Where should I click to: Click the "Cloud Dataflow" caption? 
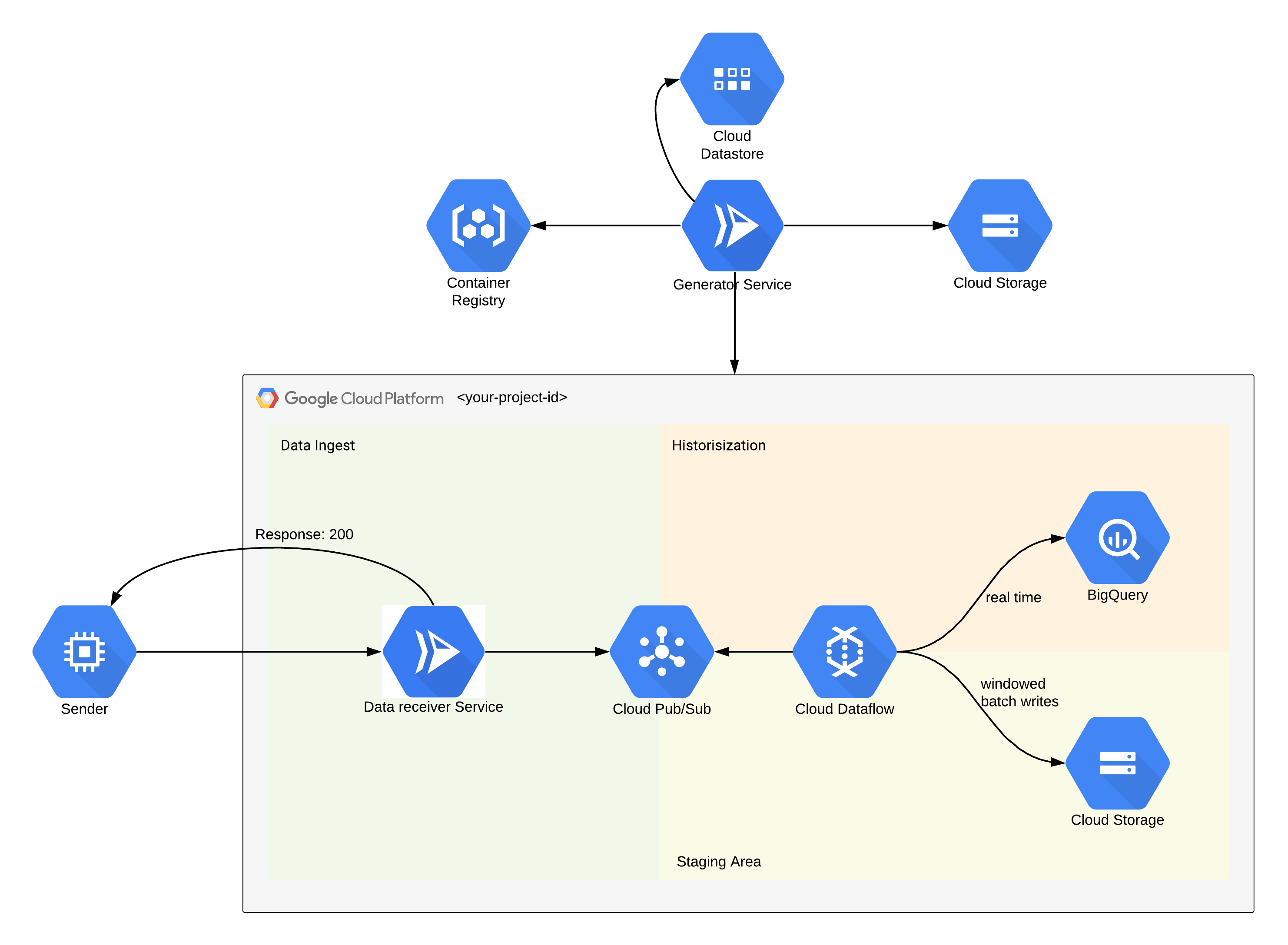click(845, 709)
